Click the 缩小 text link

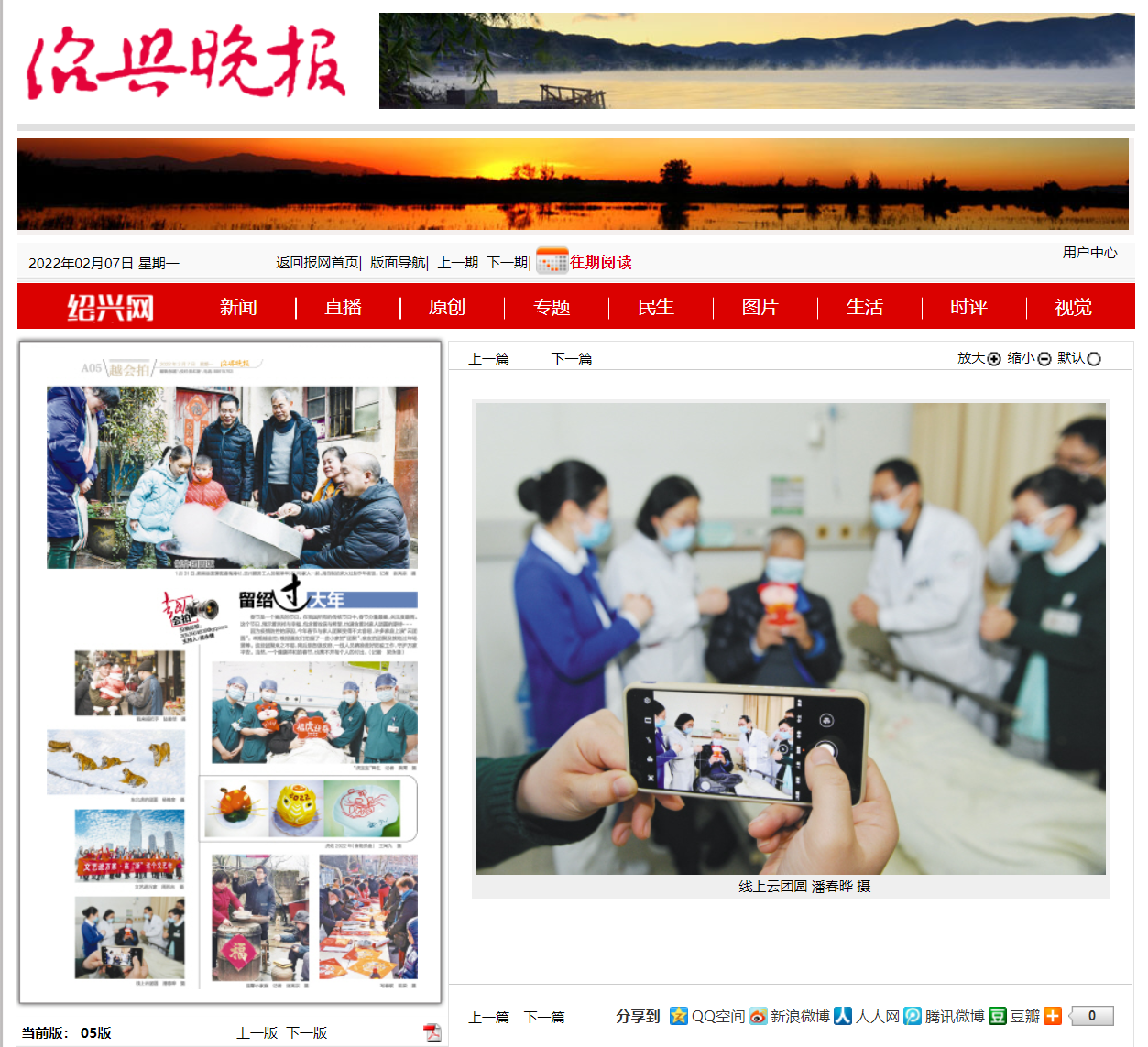[x=1022, y=358]
